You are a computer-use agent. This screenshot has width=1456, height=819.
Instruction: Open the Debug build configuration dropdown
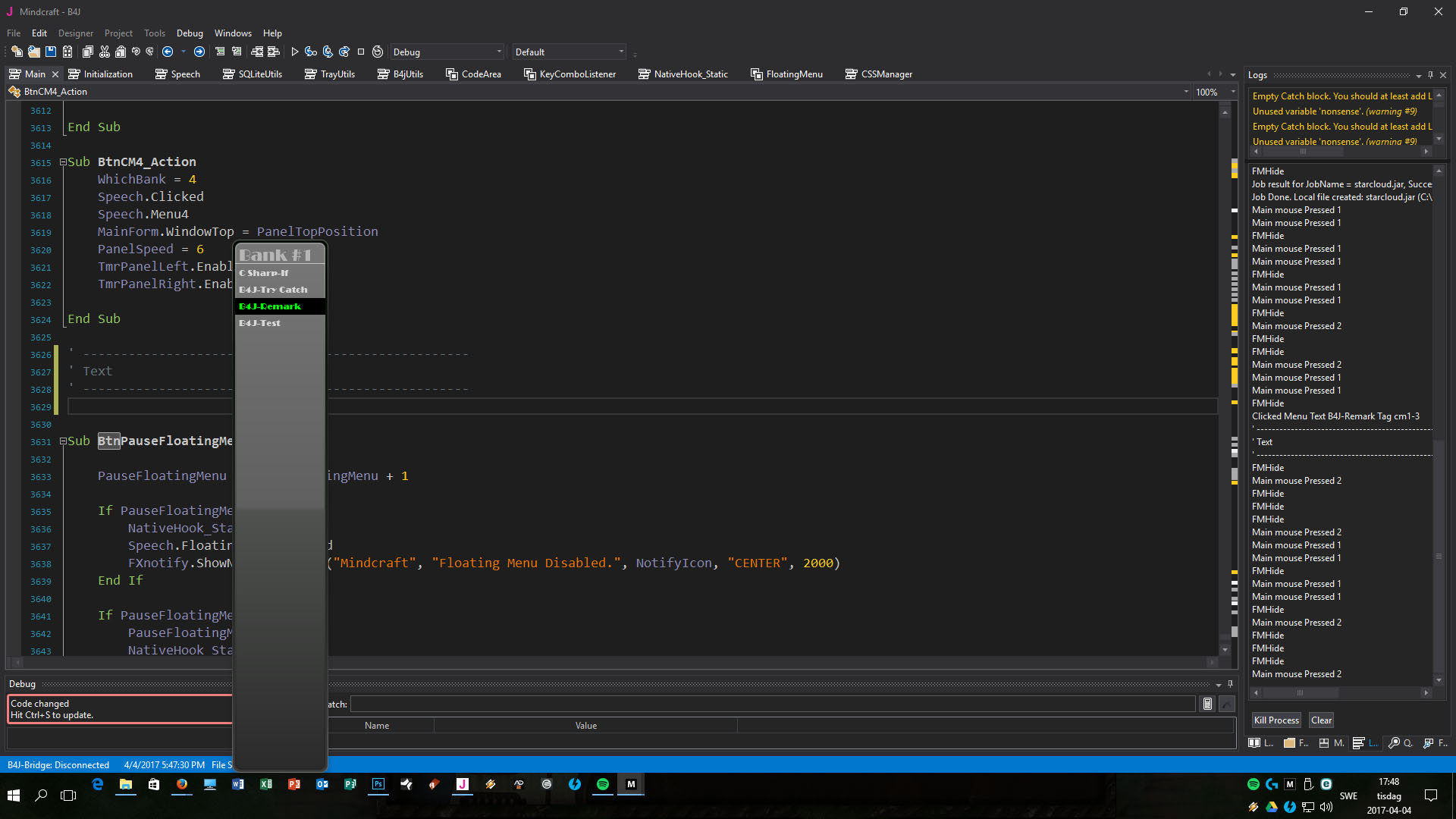(x=498, y=52)
